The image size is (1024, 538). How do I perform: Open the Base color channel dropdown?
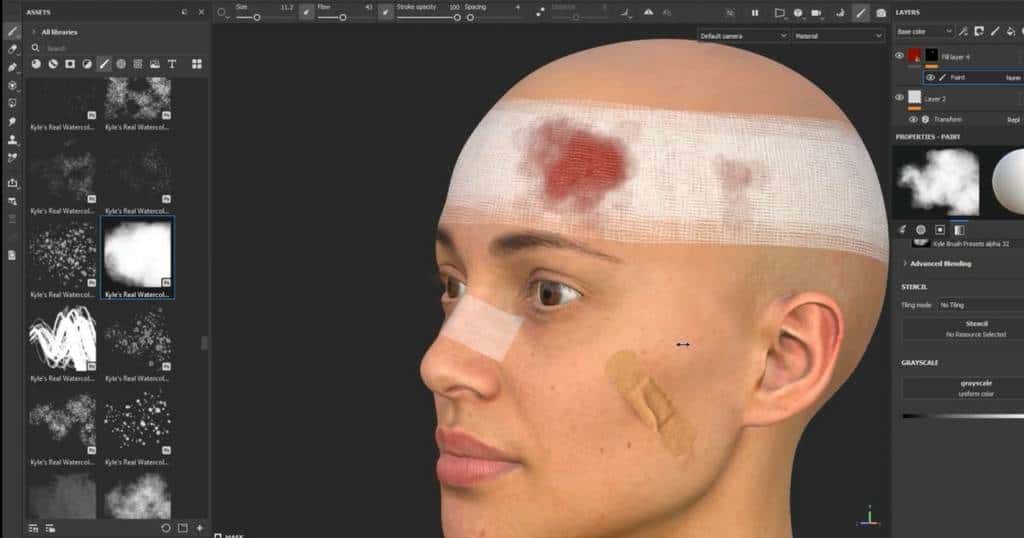point(924,31)
